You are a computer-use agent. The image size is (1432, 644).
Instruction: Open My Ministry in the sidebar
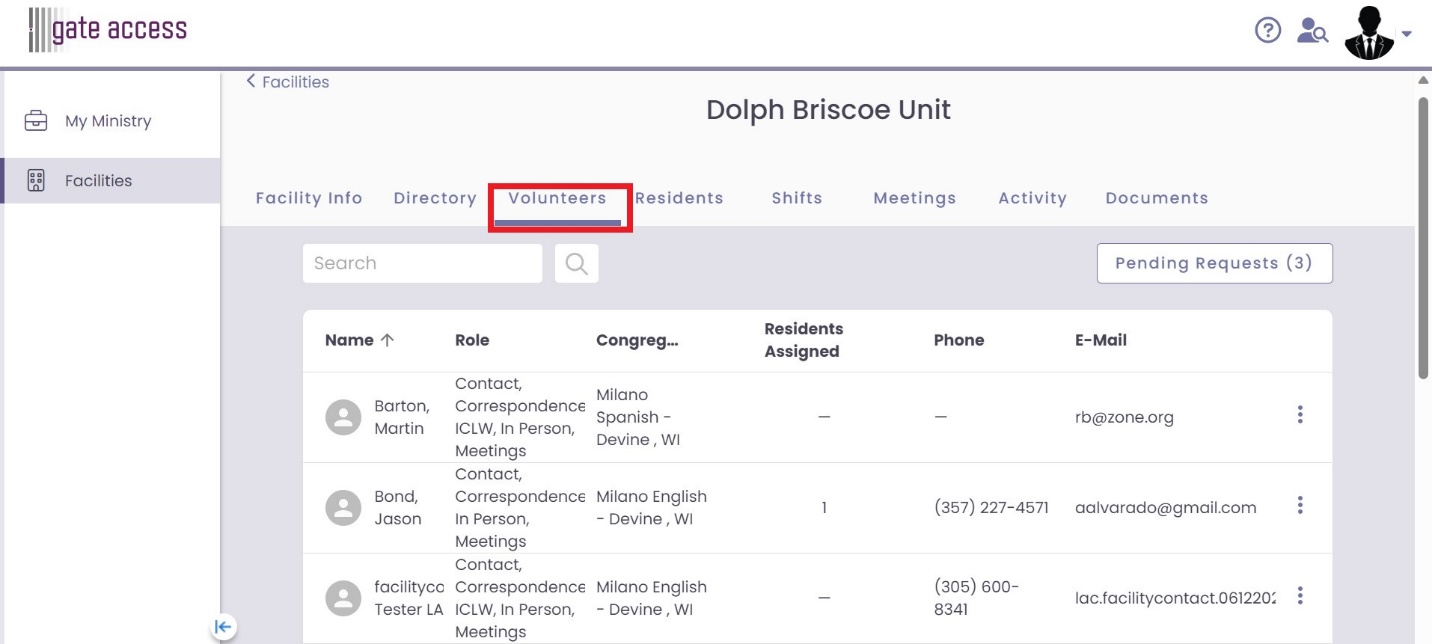108,121
